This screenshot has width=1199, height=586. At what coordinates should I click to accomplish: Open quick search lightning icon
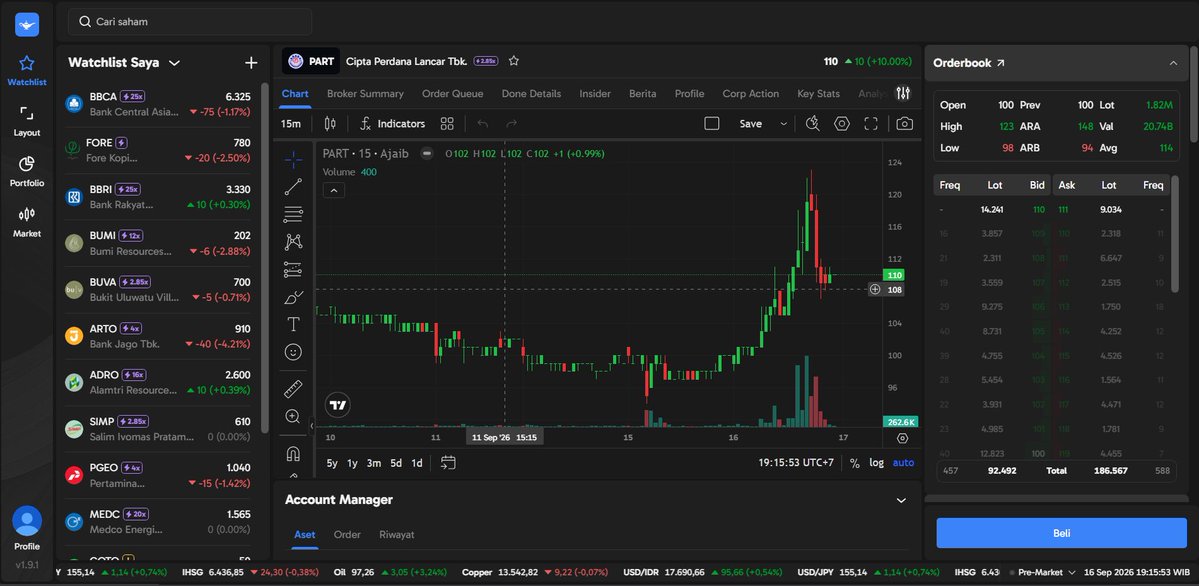[812, 123]
